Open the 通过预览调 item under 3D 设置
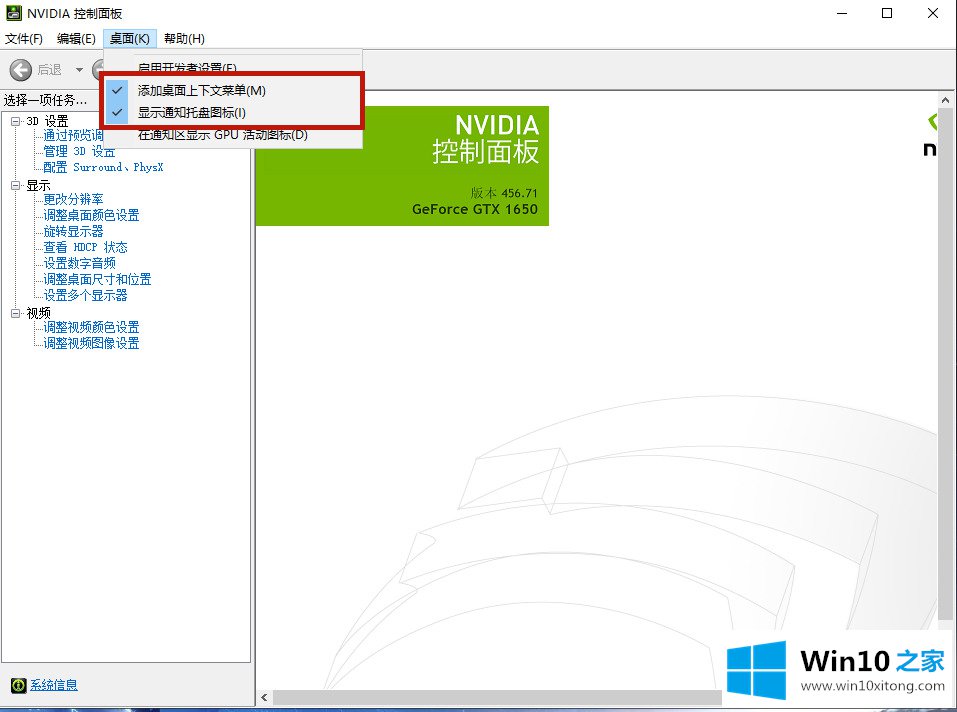 [x=73, y=135]
